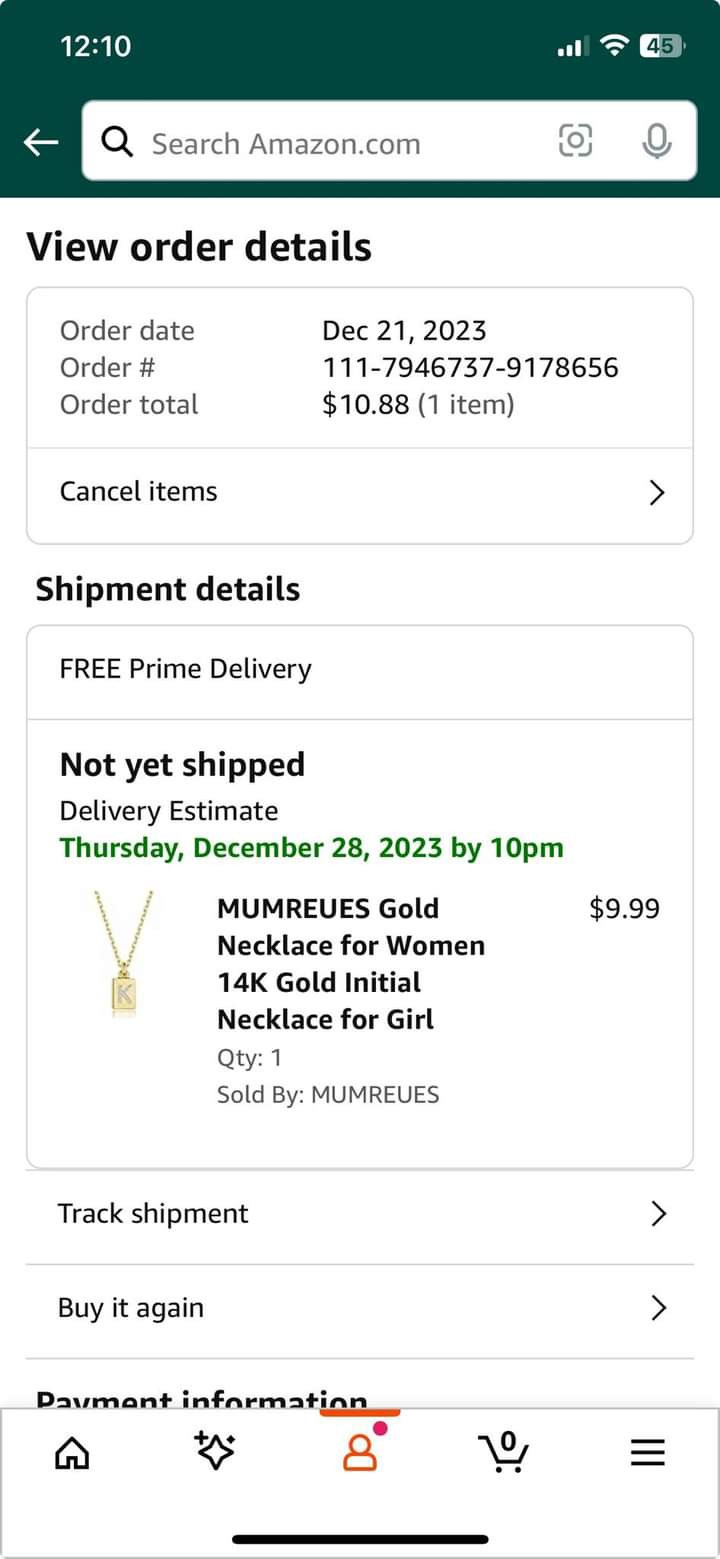Tap the microphone voice search icon
720x1559 pixels.
(656, 141)
